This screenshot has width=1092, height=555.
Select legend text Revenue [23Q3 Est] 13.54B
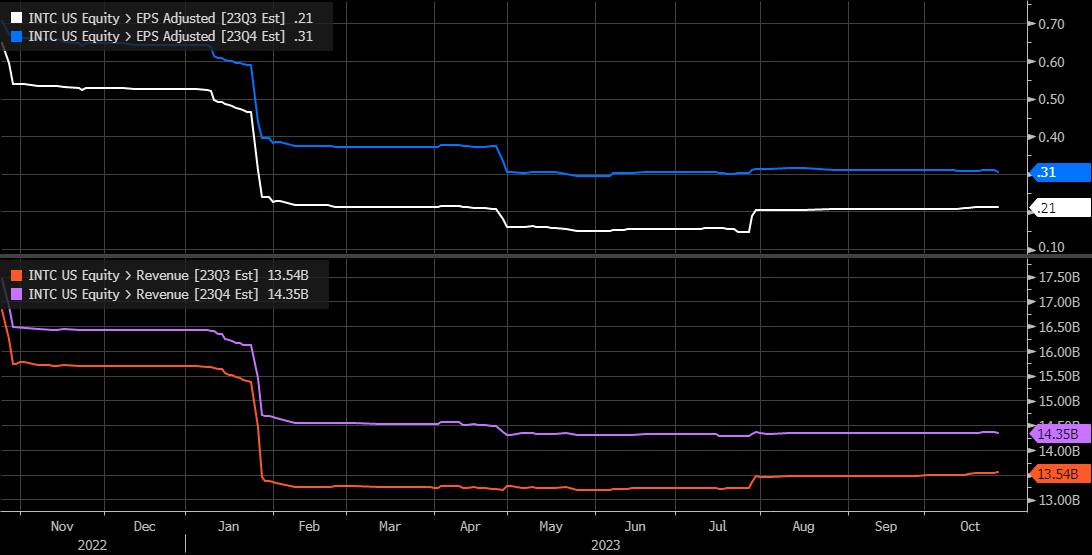(222, 276)
